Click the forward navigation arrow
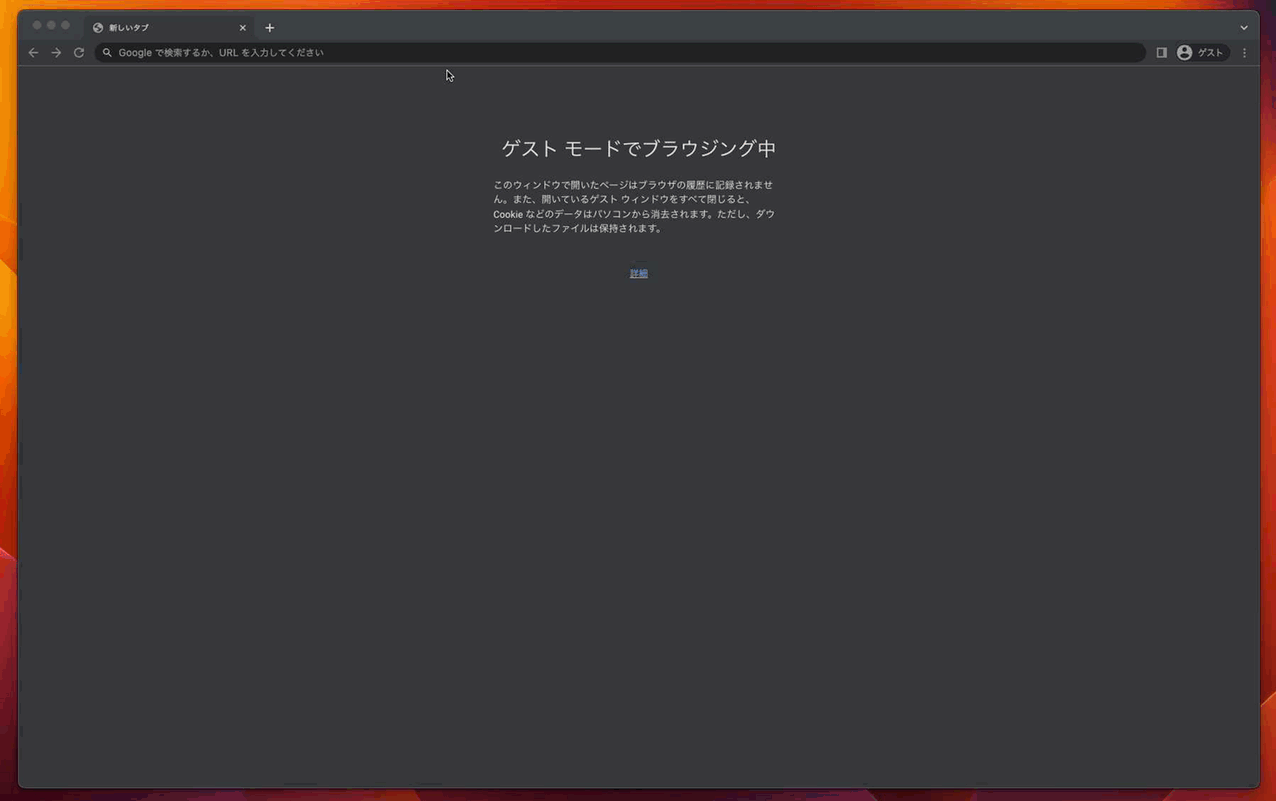Viewport: 1276px width, 801px height. click(x=56, y=53)
